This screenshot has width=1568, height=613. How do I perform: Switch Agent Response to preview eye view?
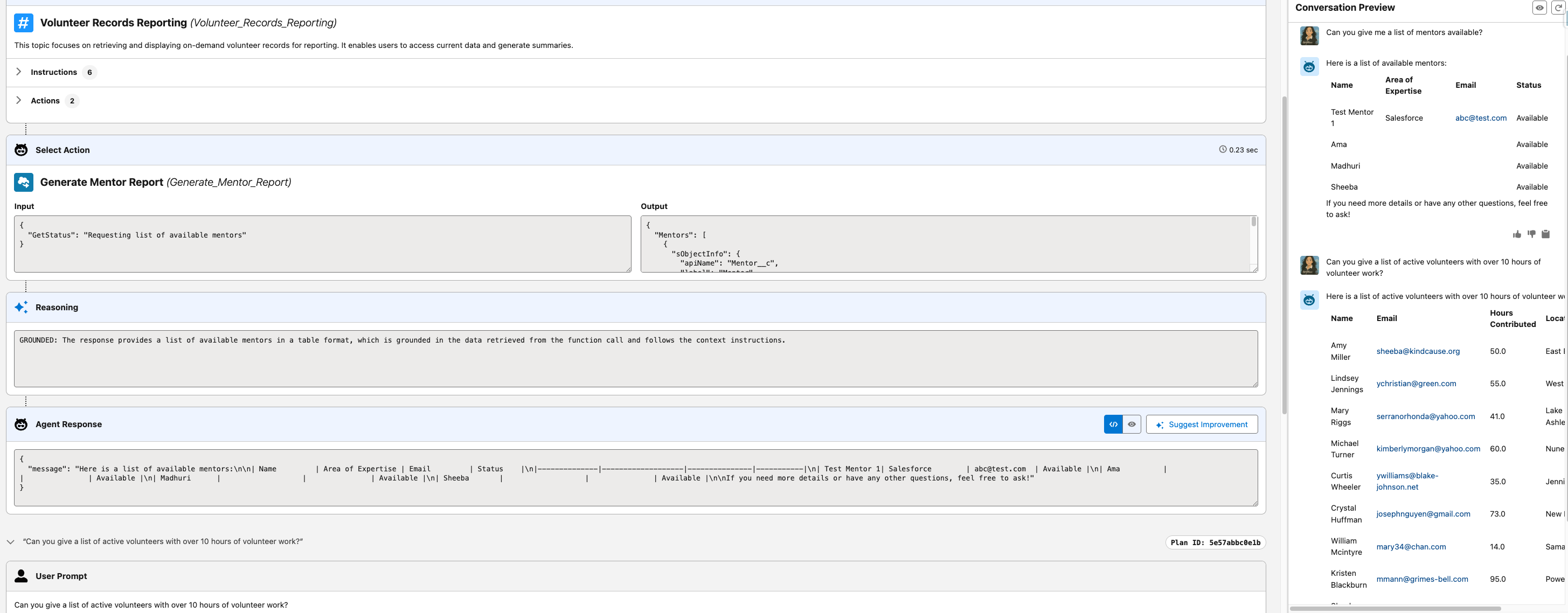(x=1132, y=424)
